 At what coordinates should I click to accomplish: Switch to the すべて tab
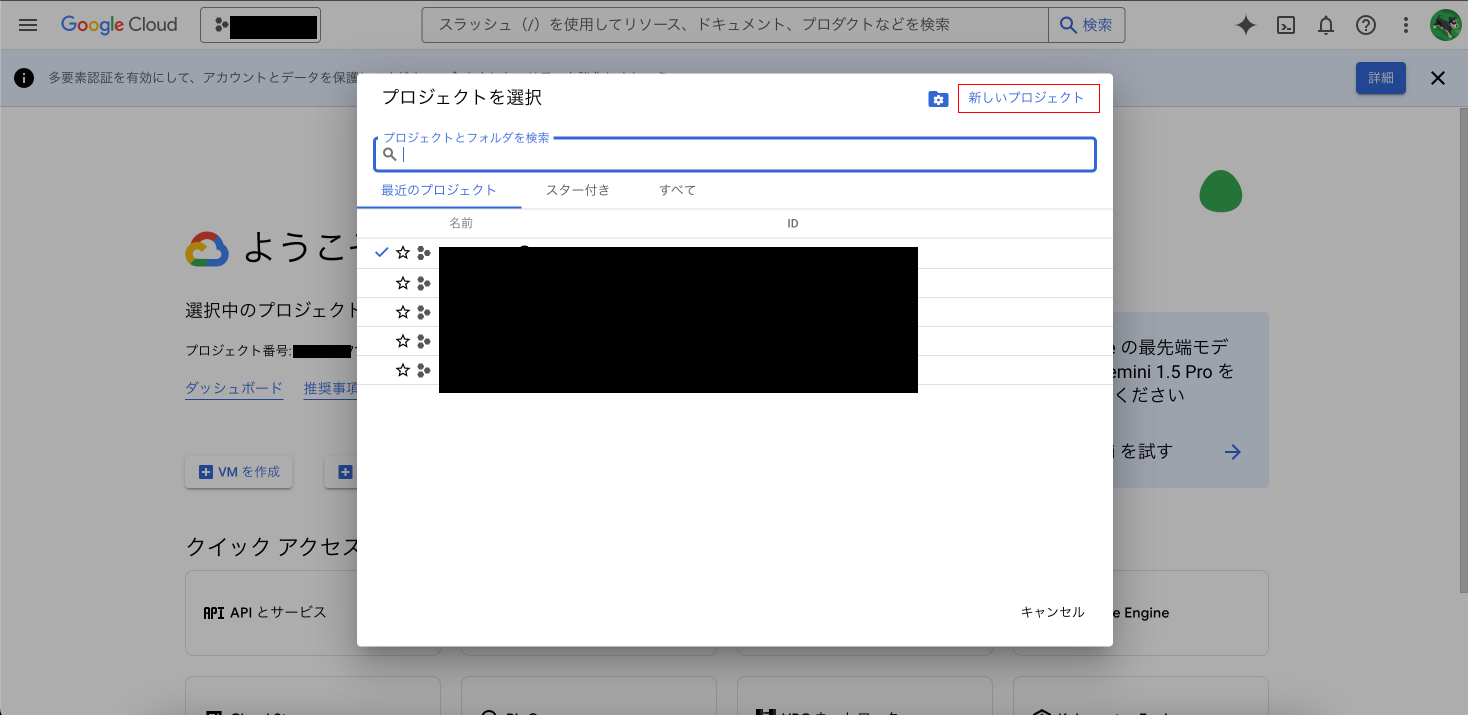(x=677, y=190)
